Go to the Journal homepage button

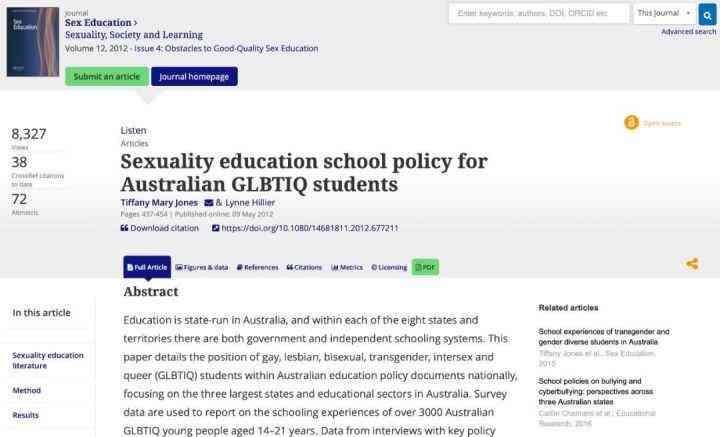point(194,76)
